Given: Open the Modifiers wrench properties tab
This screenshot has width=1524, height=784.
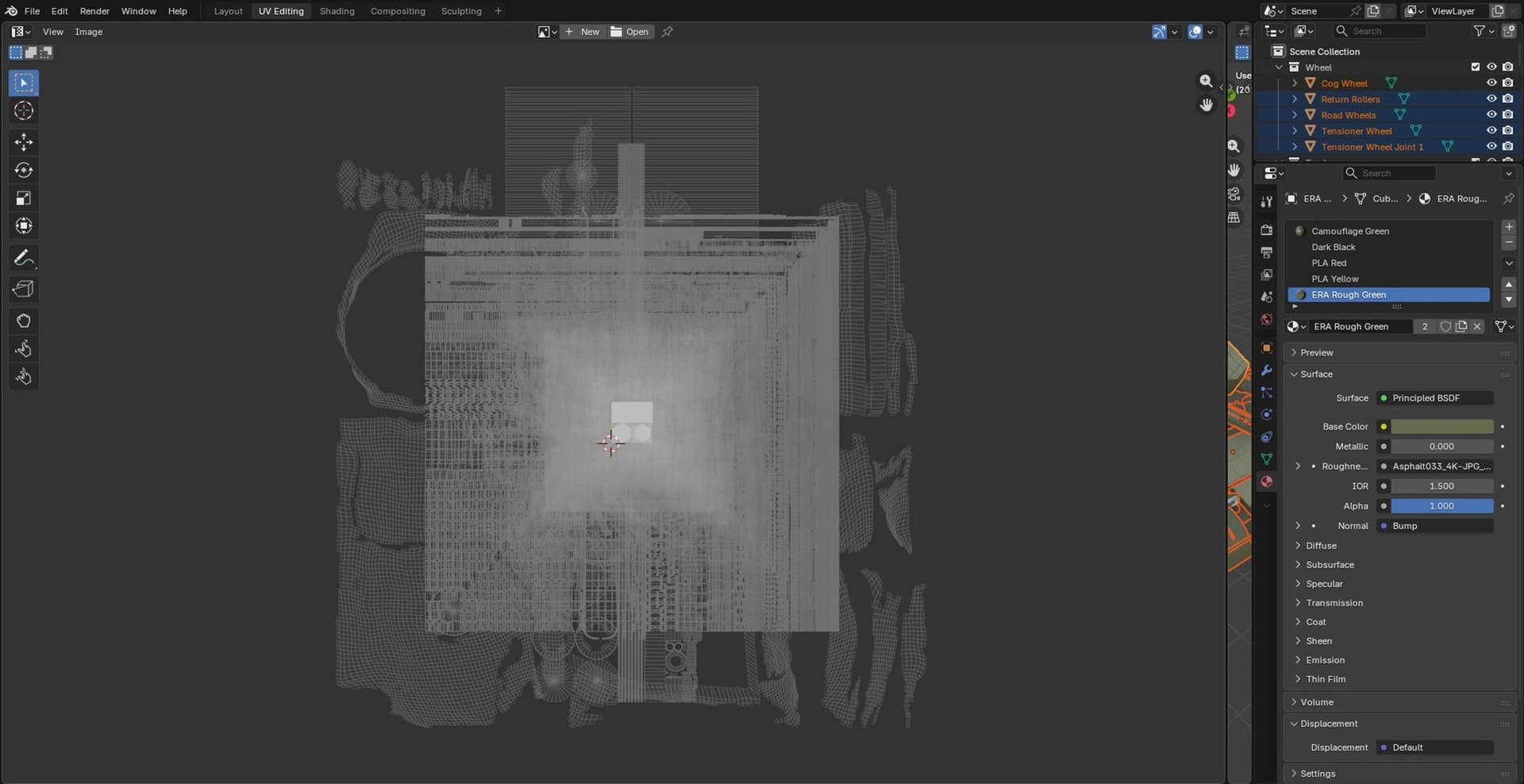Looking at the screenshot, I should point(1266,371).
